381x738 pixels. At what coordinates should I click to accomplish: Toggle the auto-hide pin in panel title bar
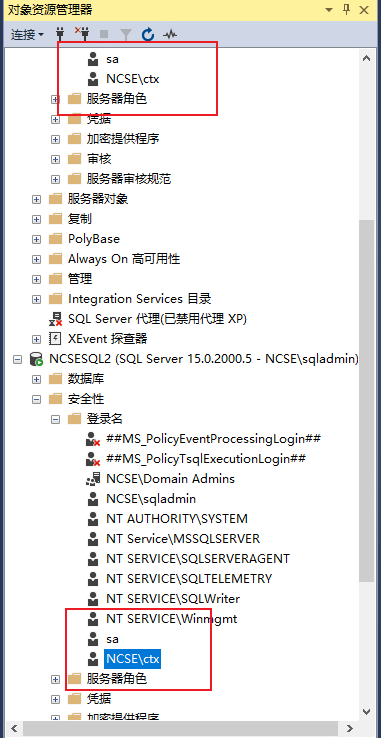click(x=347, y=9)
